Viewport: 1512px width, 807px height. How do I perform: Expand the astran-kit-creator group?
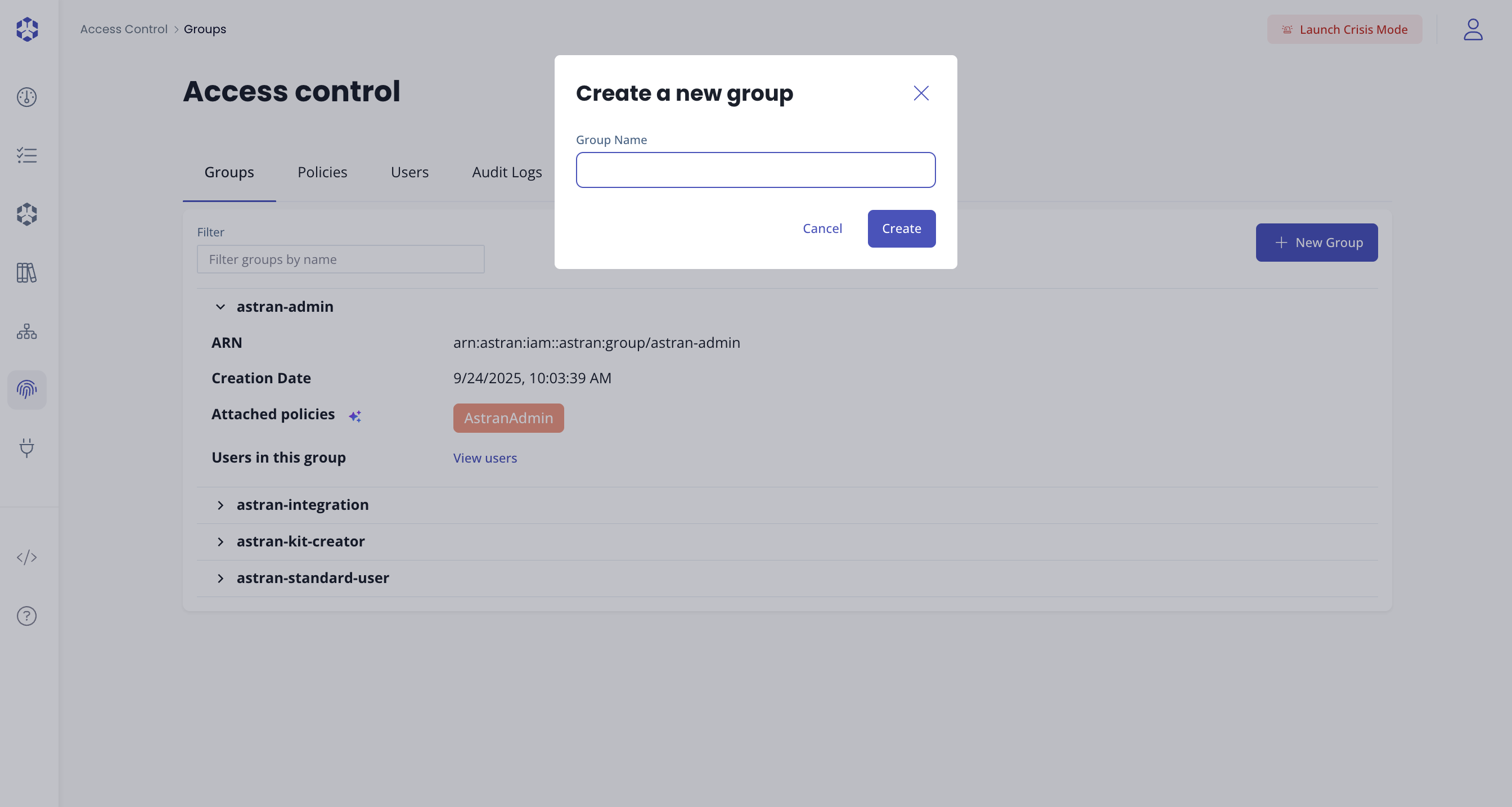tap(220, 542)
